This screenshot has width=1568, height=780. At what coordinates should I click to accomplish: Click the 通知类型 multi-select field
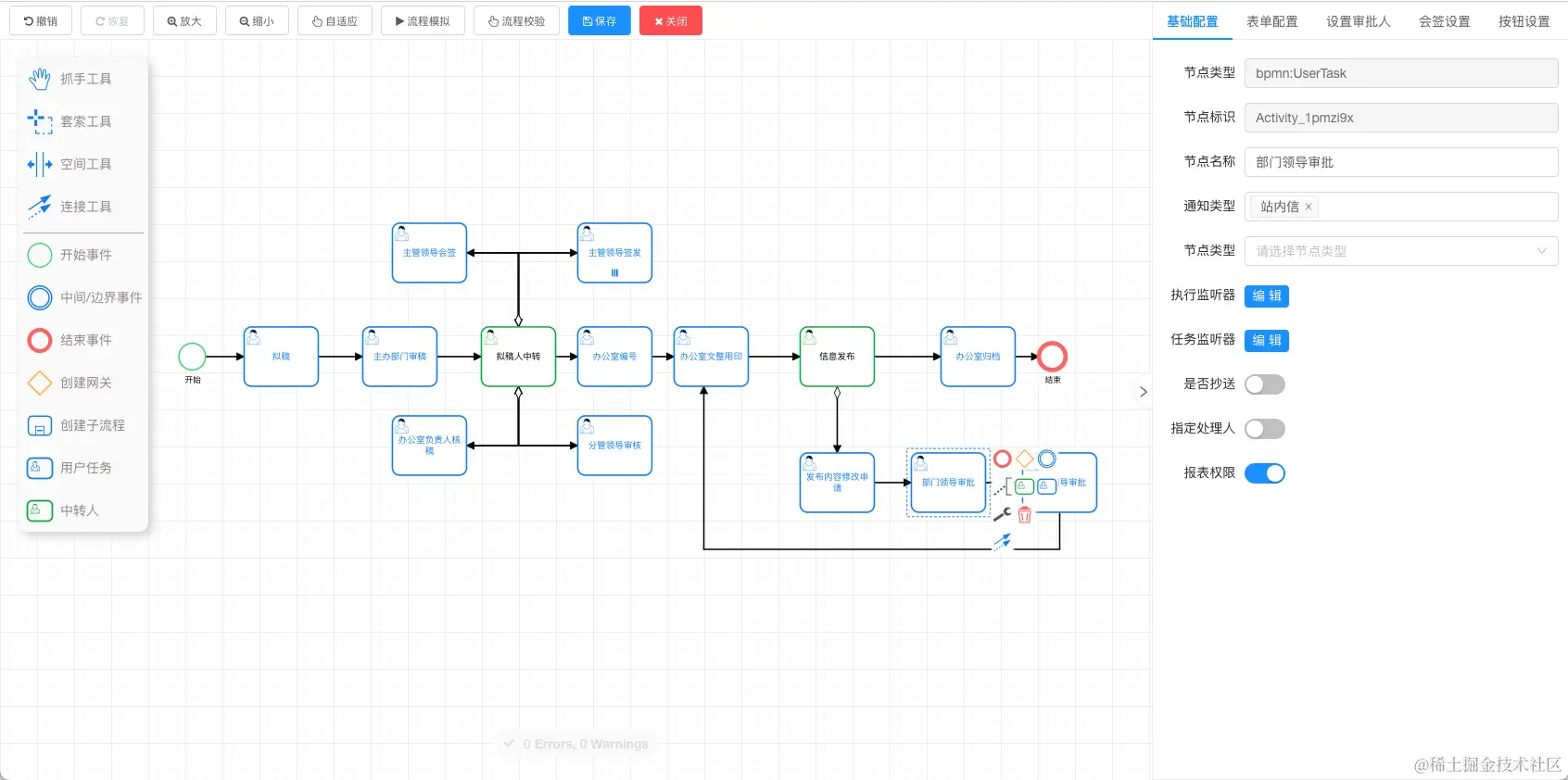[1401, 207]
